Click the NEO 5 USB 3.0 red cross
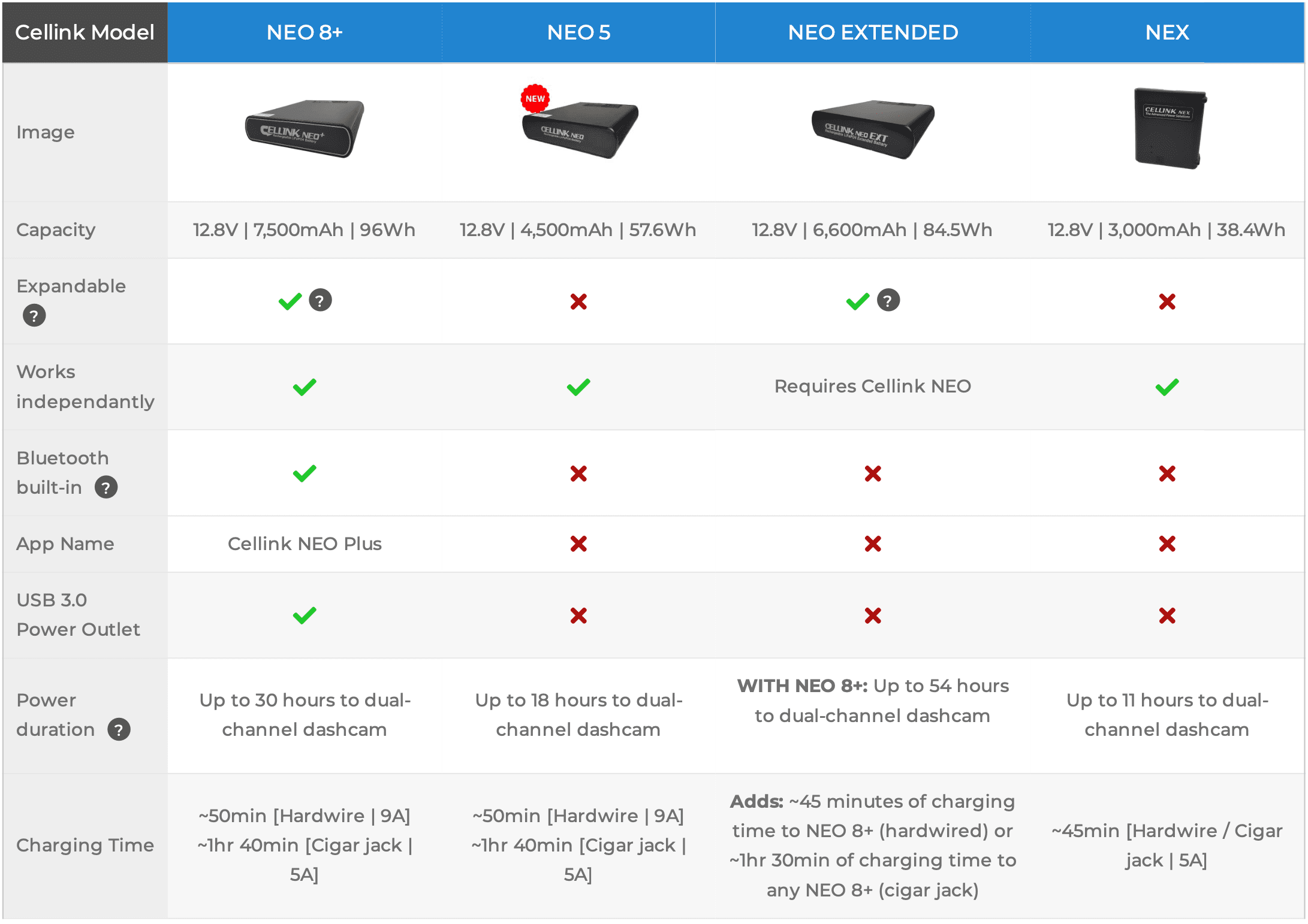Viewport: 1308px width, 924px height. click(x=578, y=615)
